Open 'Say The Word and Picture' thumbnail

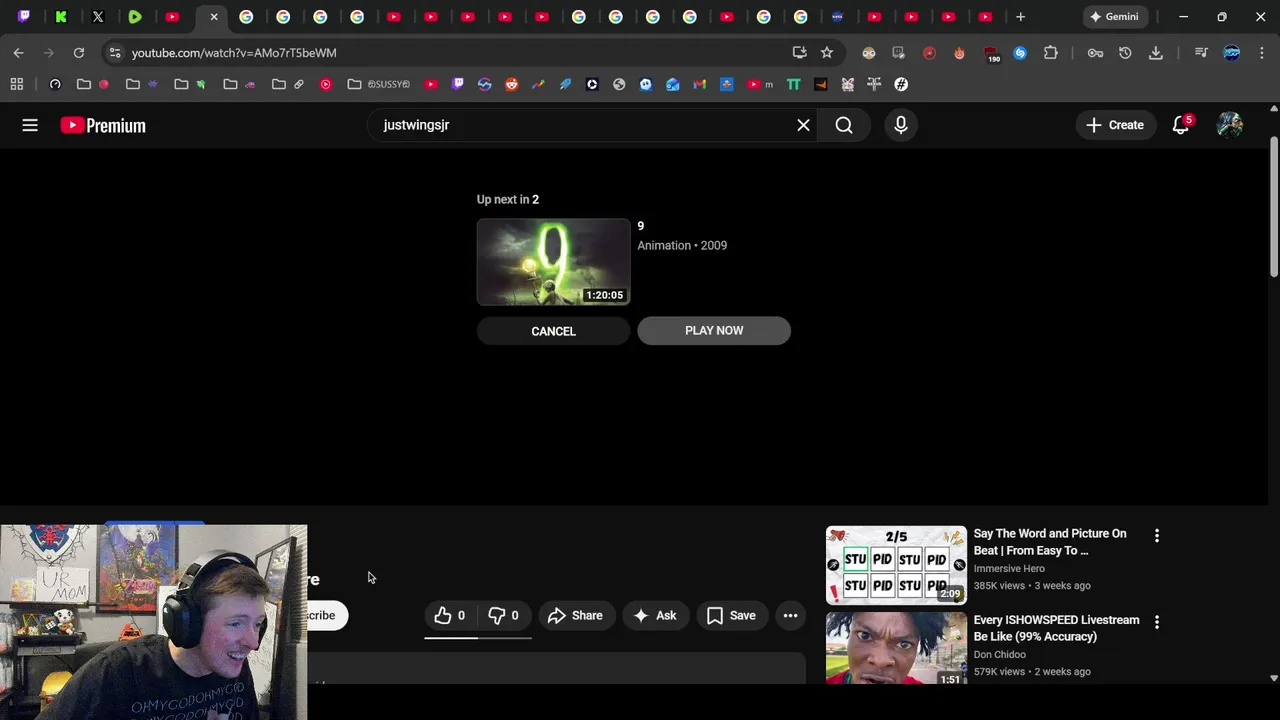896,565
